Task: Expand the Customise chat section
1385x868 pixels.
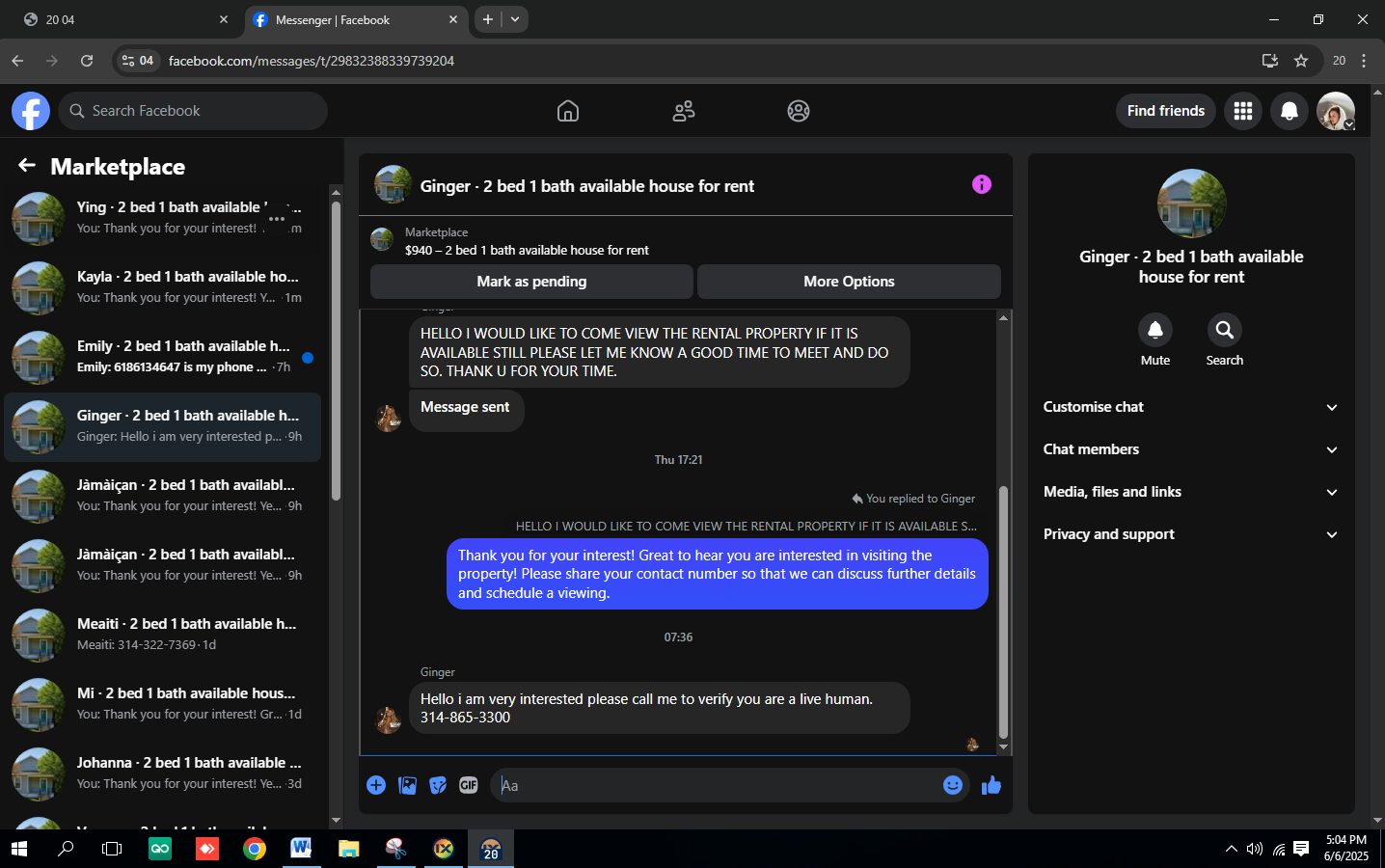Action: coord(1191,407)
